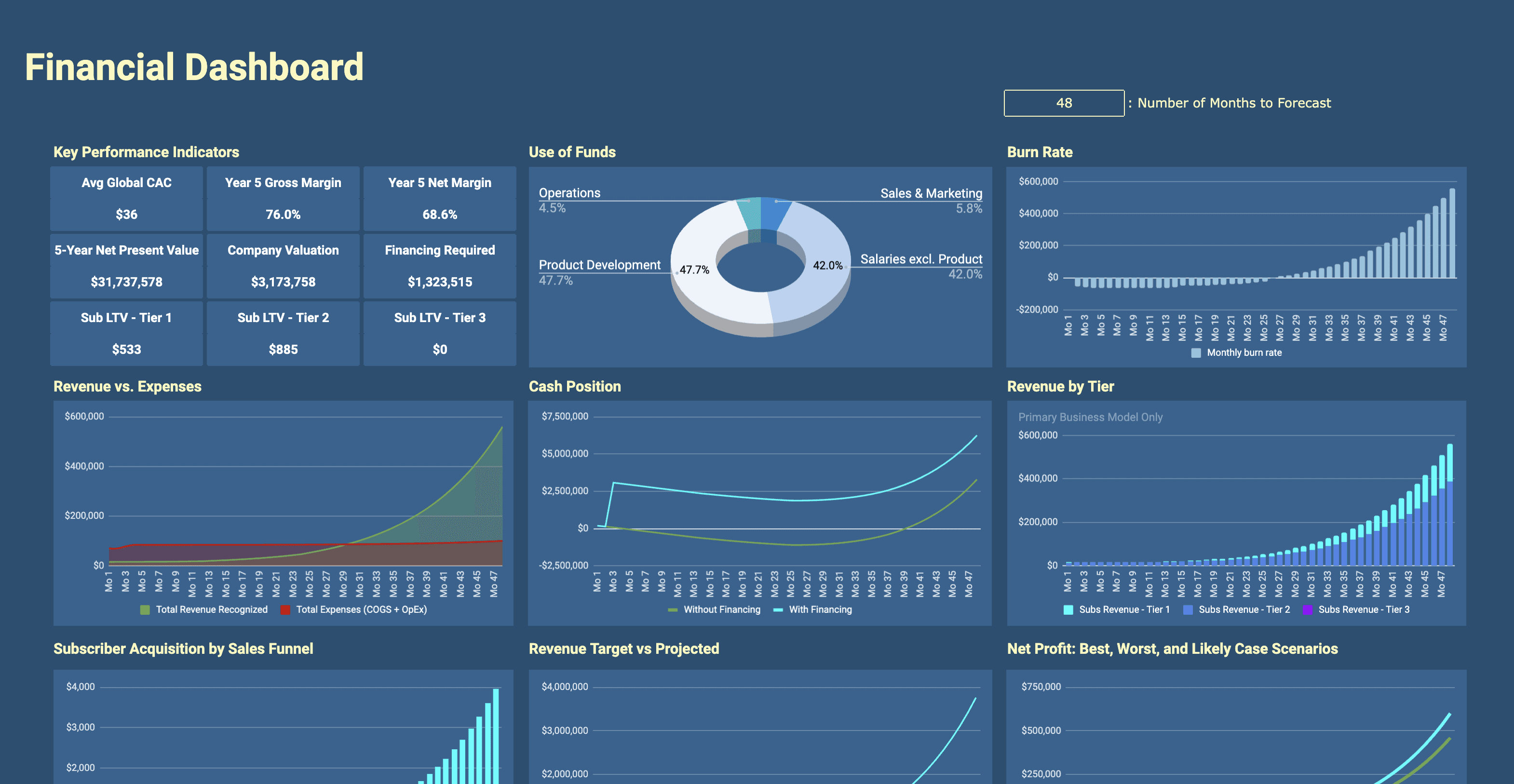Click the Financial Dashboard title
Image resolution: width=1514 pixels, height=784 pixels.
pos(194,67)
